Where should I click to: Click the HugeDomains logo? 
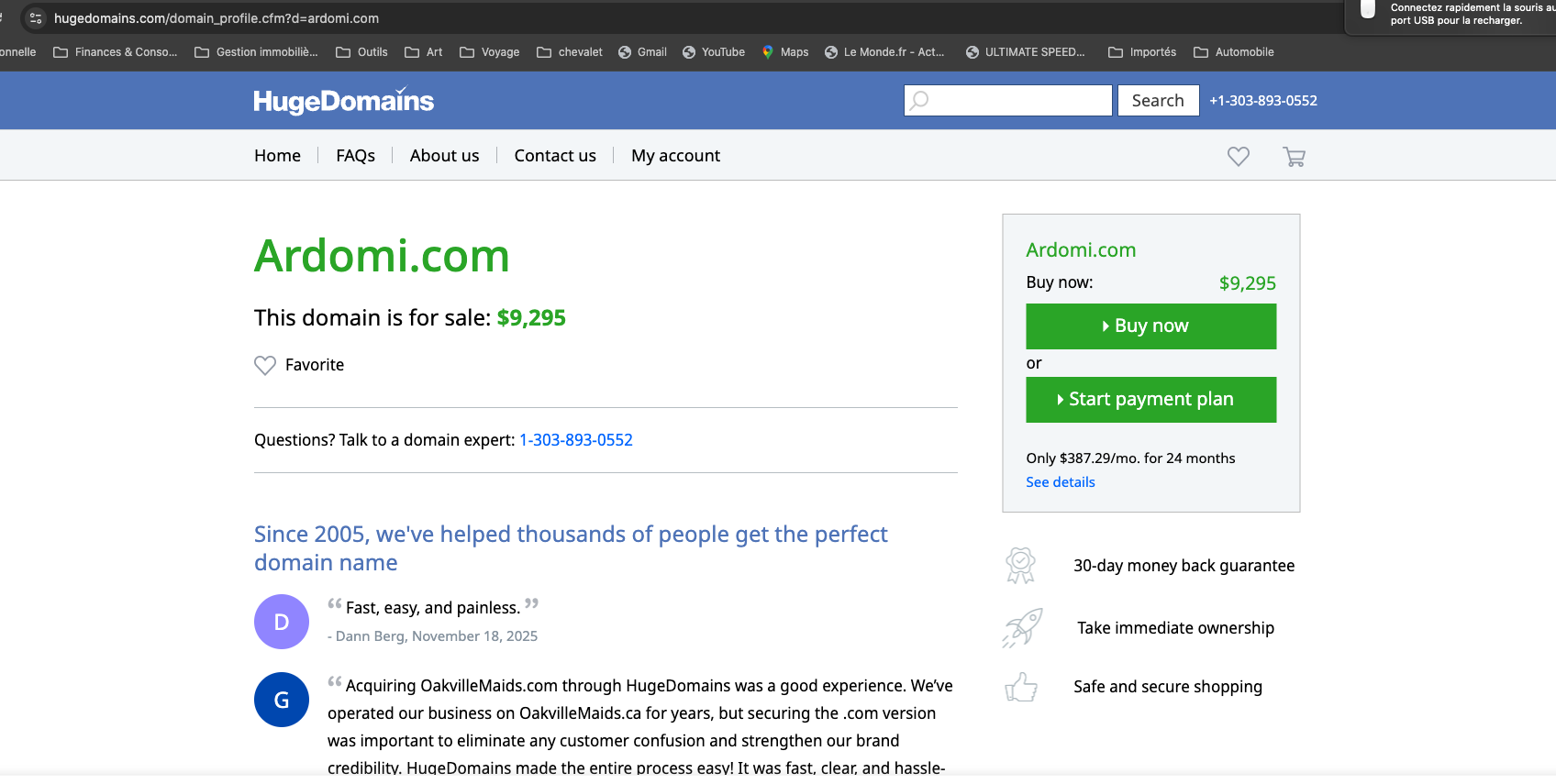pyautogui.click(x=343, y=101)
